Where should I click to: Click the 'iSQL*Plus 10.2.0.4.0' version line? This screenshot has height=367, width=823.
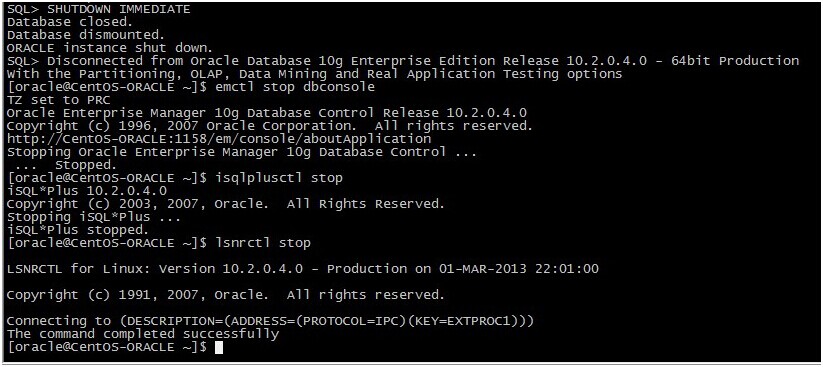tap(87, 191)
